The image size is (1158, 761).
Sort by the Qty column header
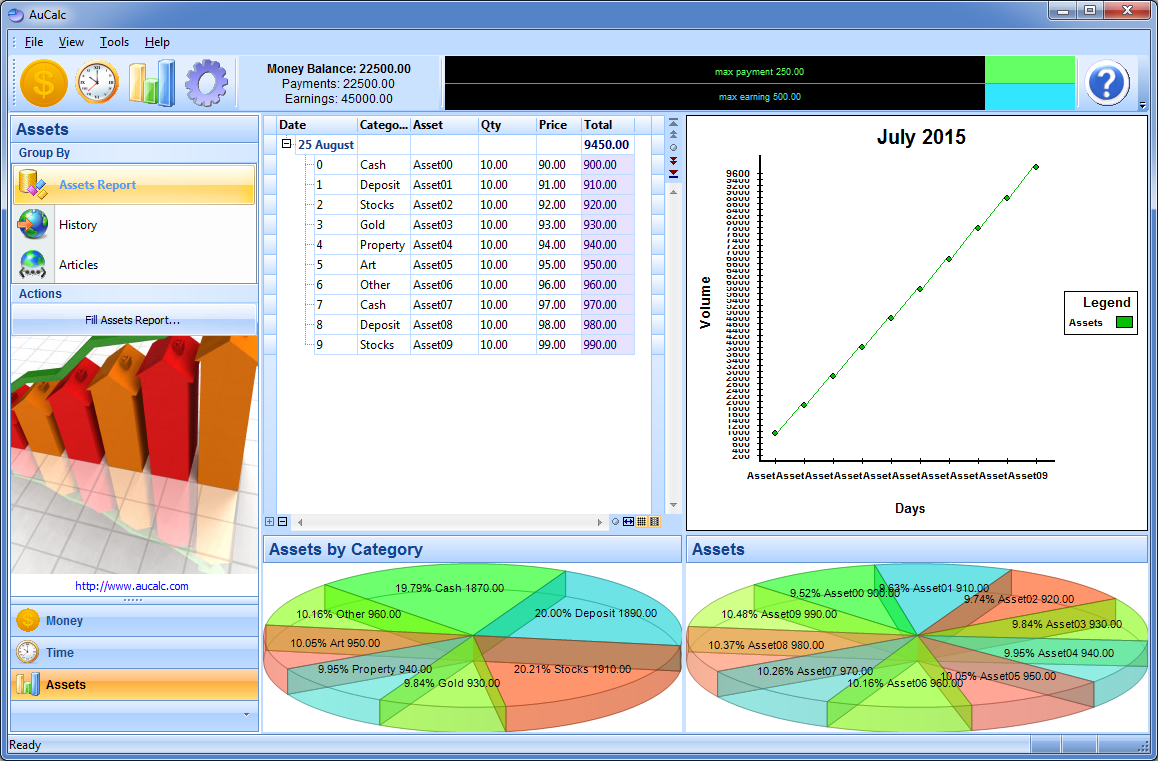507,125
